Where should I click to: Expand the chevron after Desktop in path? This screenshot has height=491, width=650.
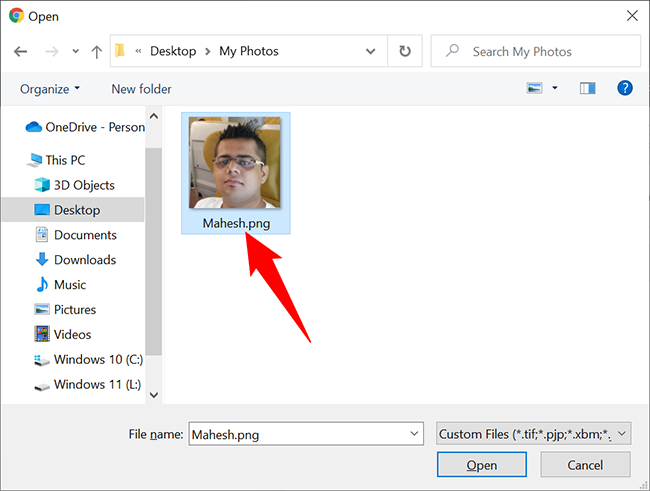coord(208,51)
